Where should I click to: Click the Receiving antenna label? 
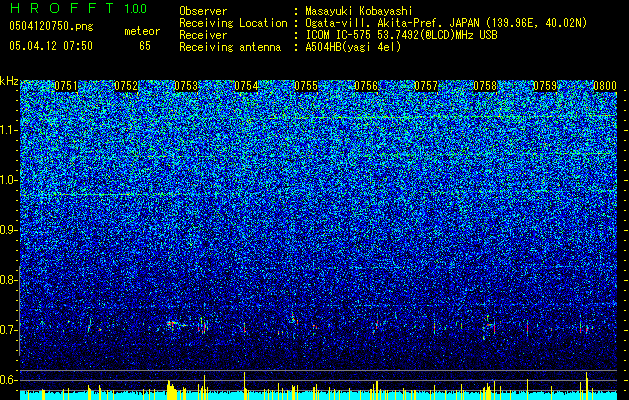[x=230, y=47]
